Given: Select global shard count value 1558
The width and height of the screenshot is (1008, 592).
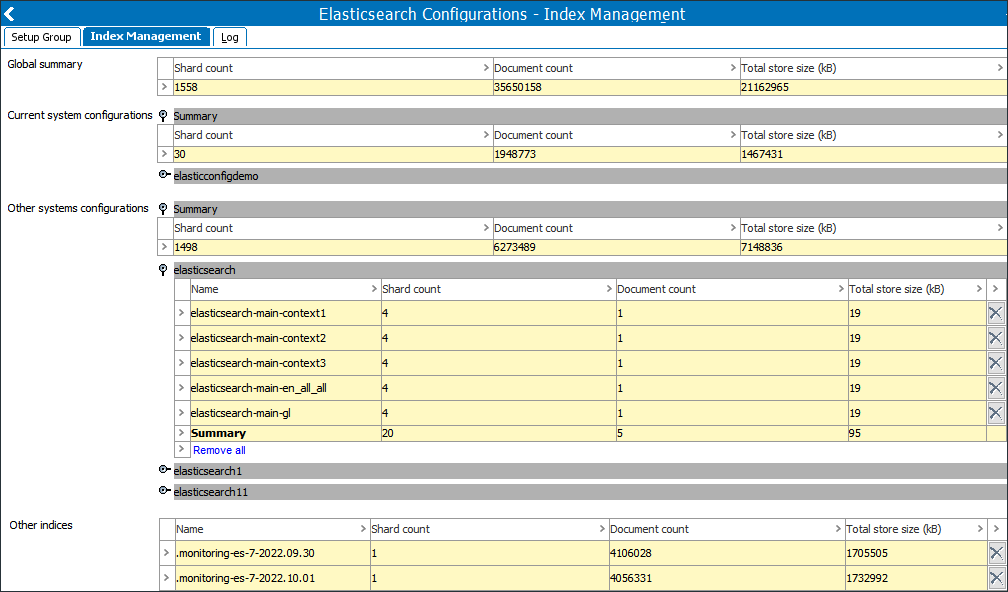Looking at the screenshot, I should (x=333, y=87).
